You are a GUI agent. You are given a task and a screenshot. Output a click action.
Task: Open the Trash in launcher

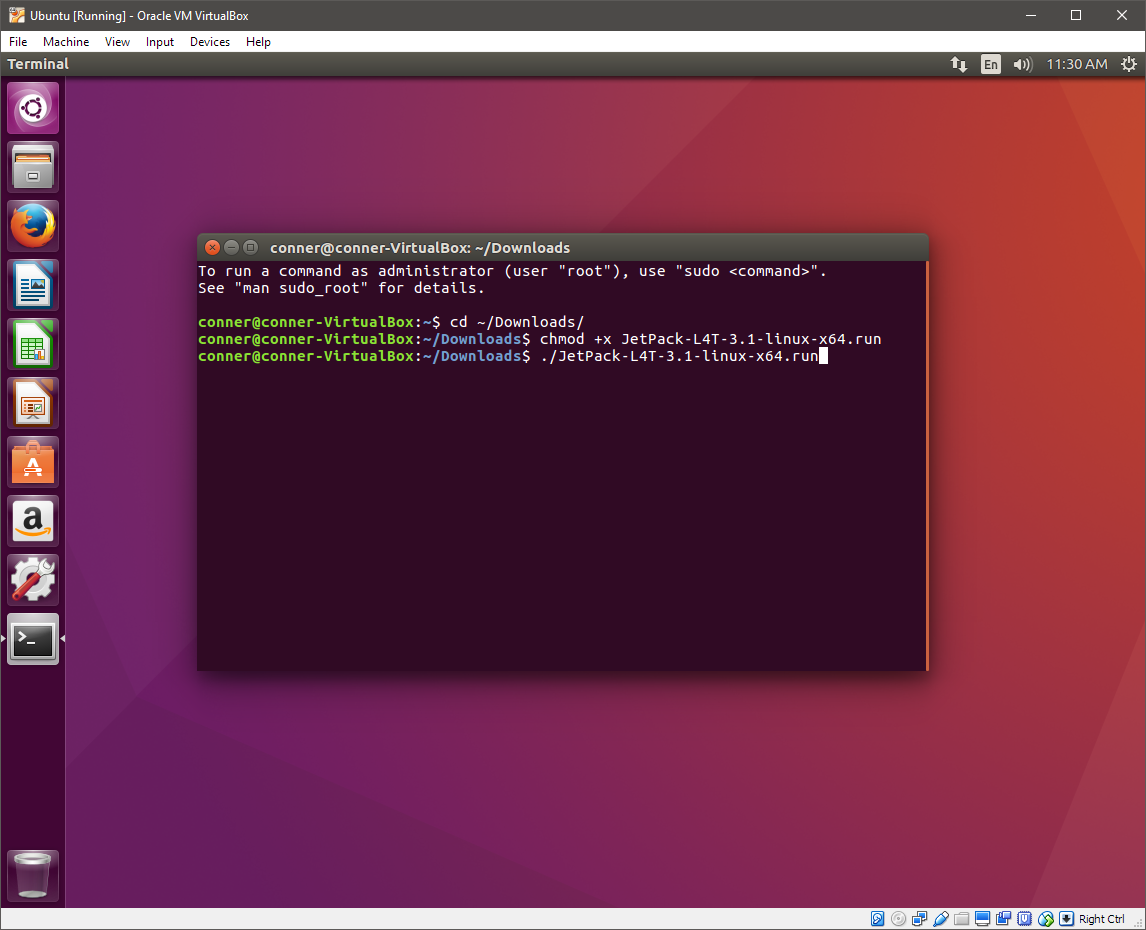click(x=33, y=876)
